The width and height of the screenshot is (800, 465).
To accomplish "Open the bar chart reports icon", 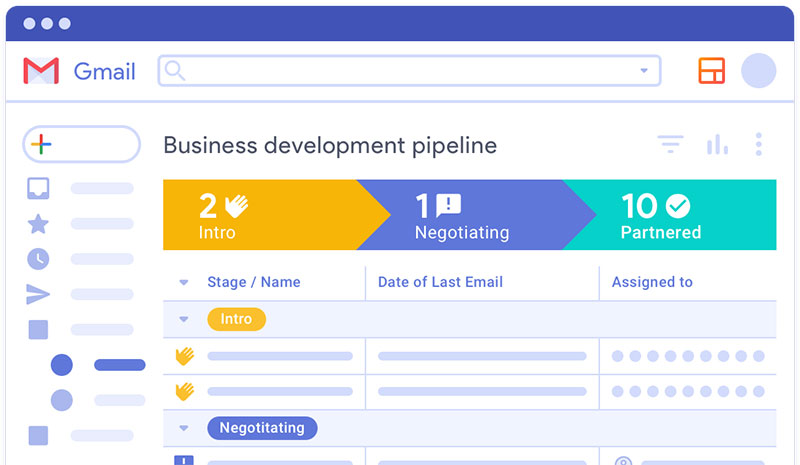I will [717, 144].
